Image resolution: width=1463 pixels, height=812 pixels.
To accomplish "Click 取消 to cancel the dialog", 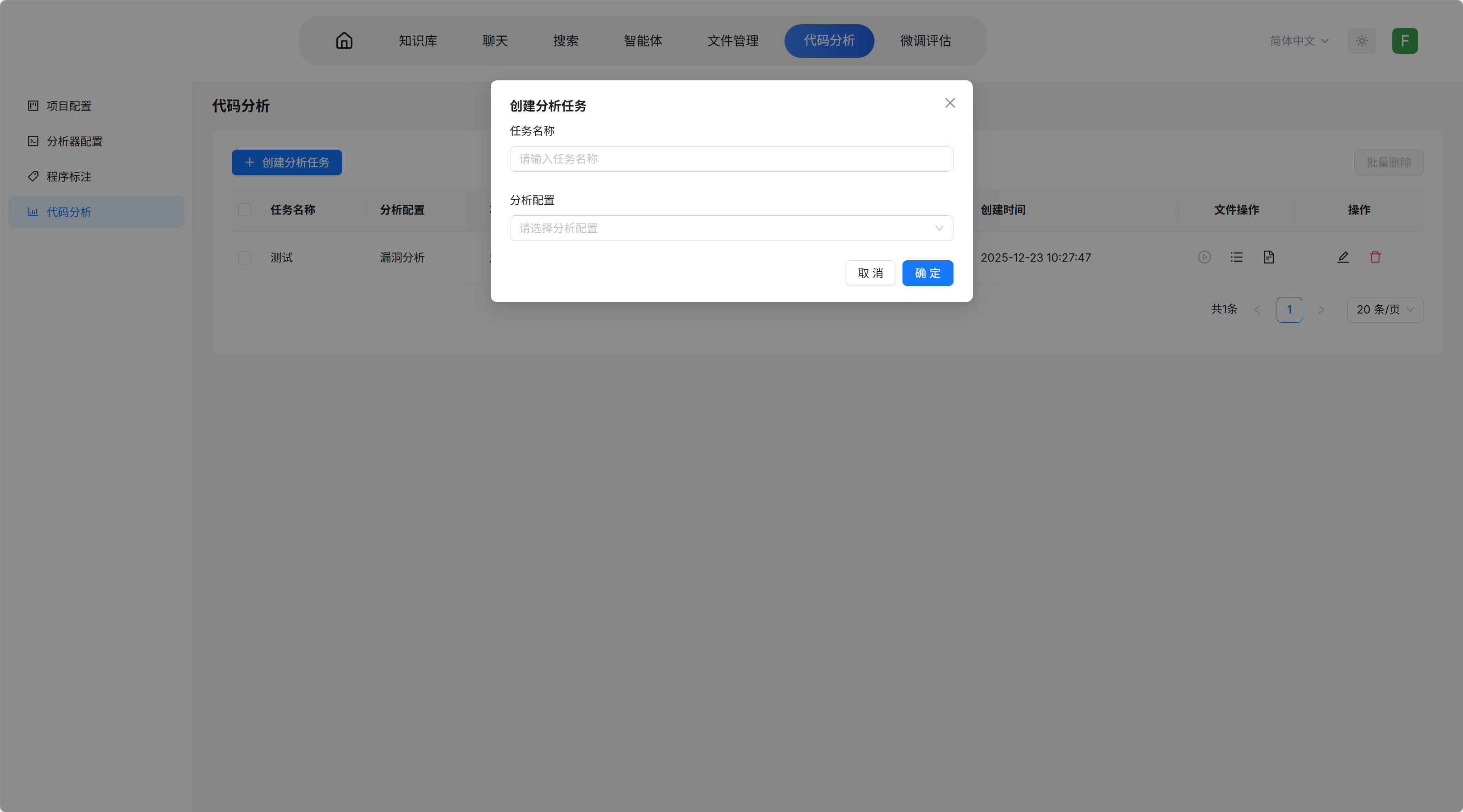I will (870, 273).
